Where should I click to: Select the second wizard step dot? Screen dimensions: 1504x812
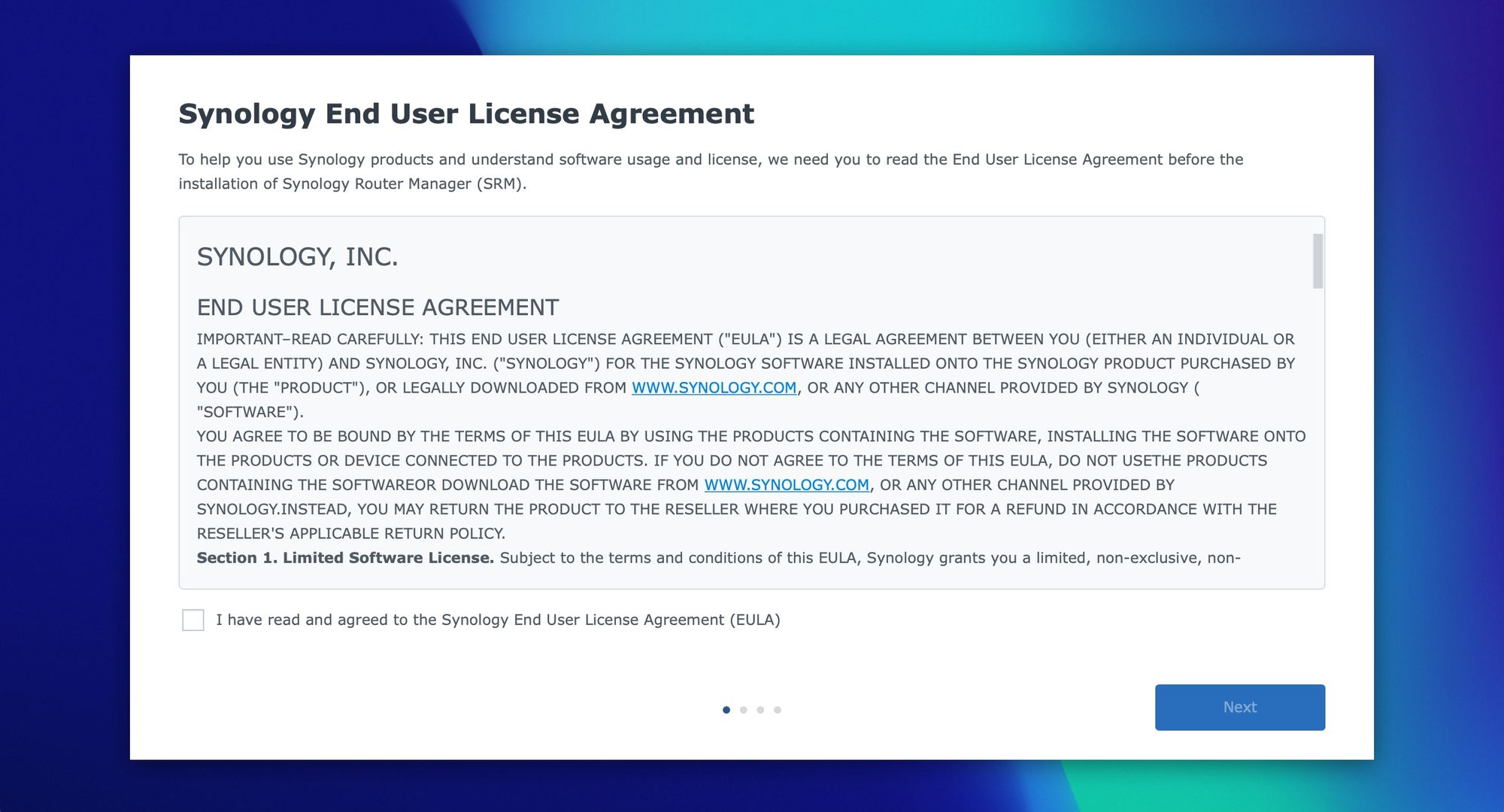click(x=744, y=710)
